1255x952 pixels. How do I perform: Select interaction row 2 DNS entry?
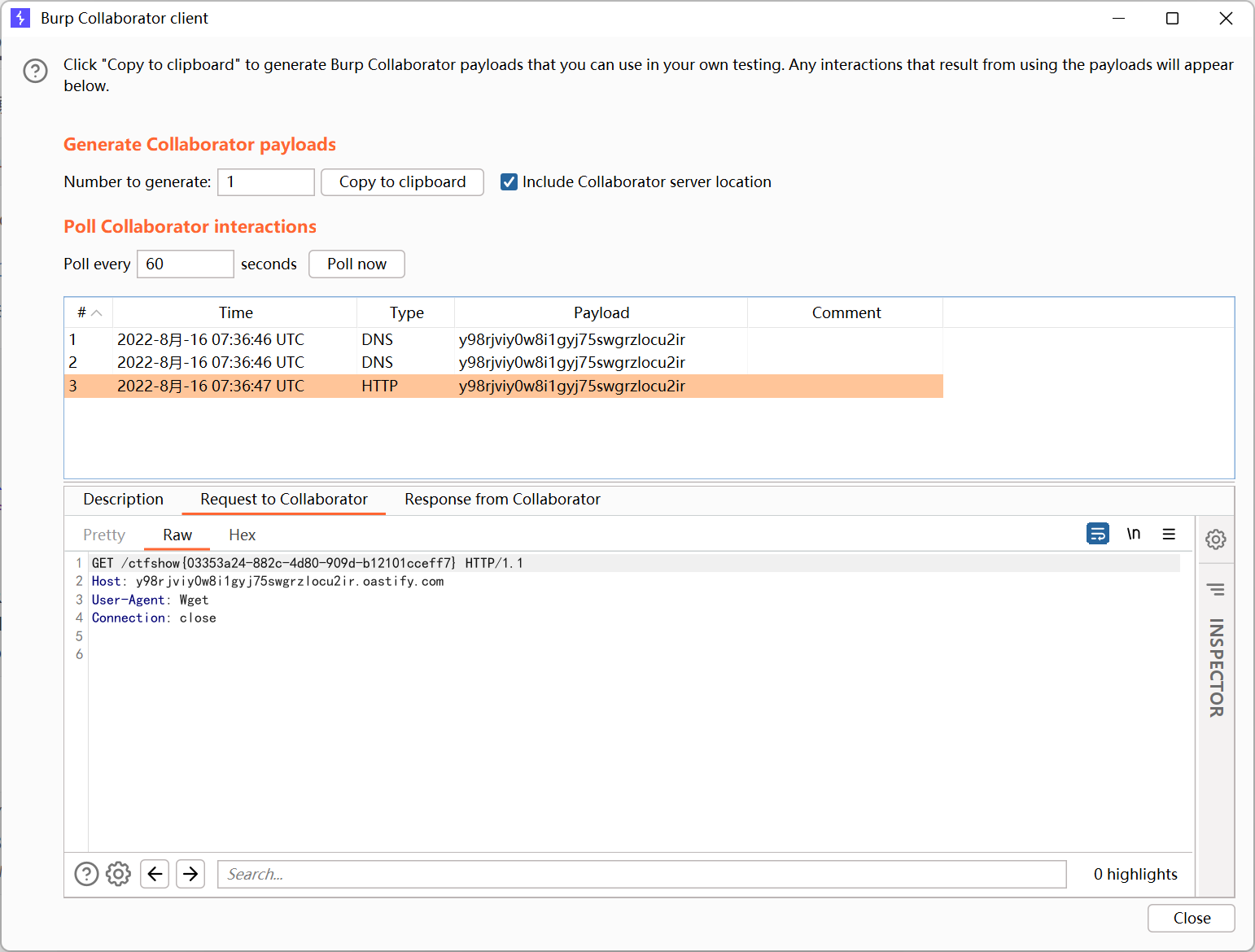click(503, 362)
